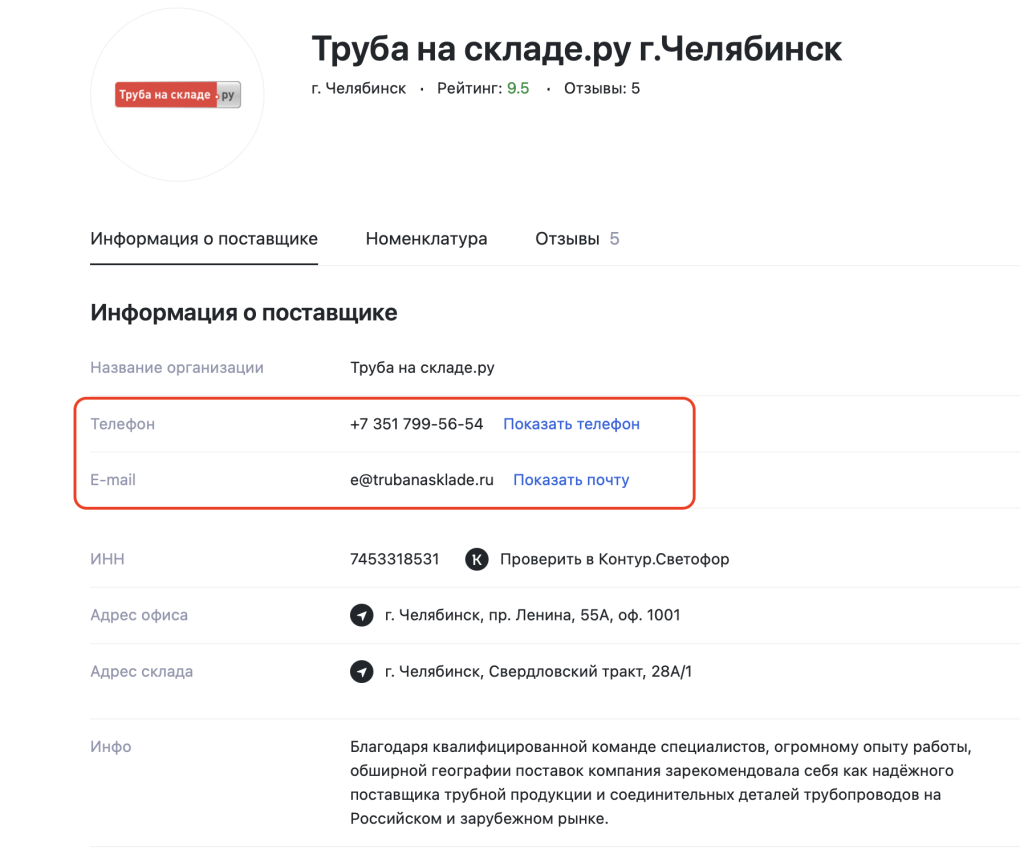Click the phone number +7 351 799-56-54
Viewport: 1024px width, 862px height.
pos(417,424)
